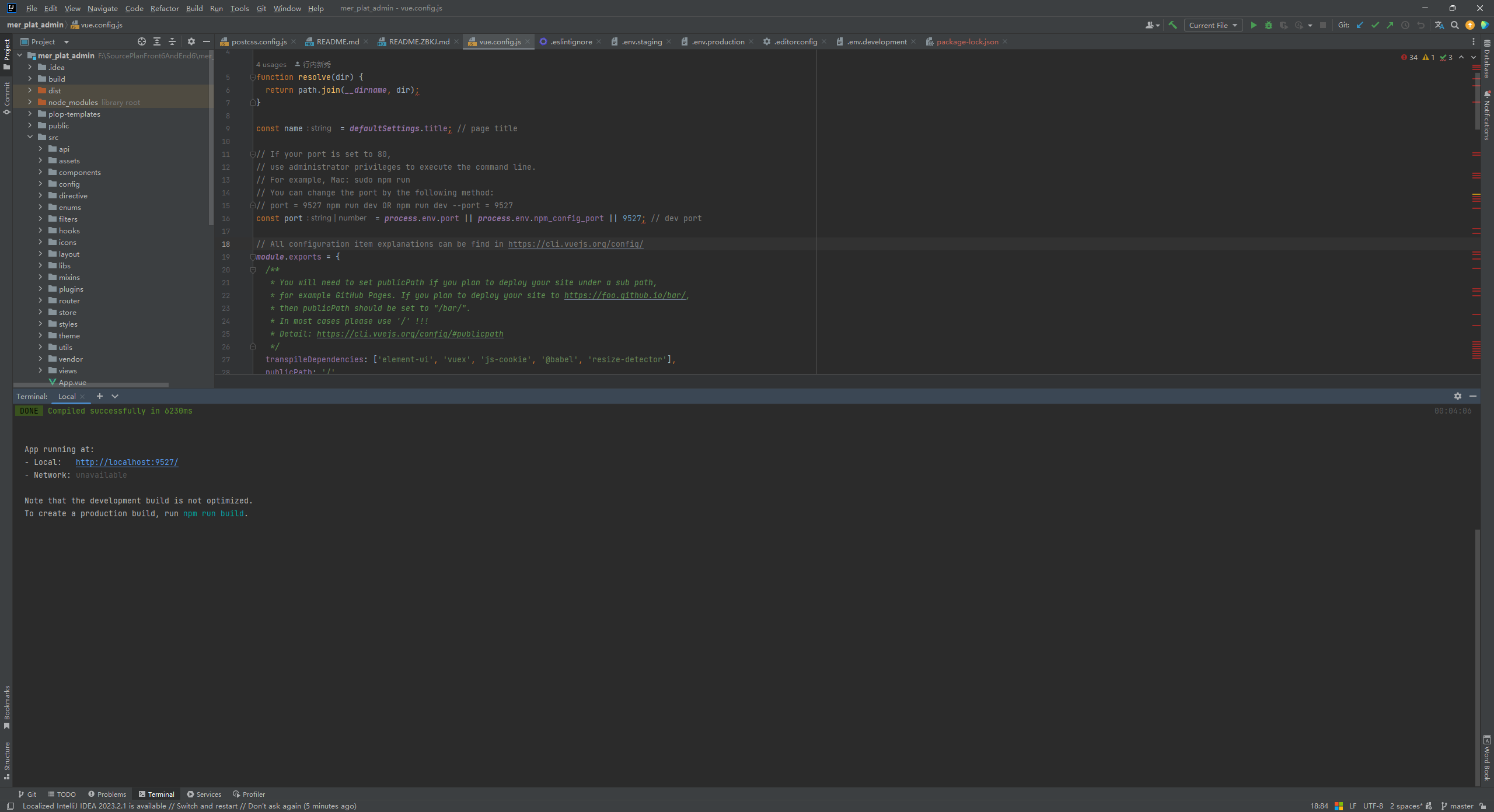The image size is (1494, 812).
Task: Open the http://localhost:9527/ link in terminal
Action: click(x=127, y=462)
